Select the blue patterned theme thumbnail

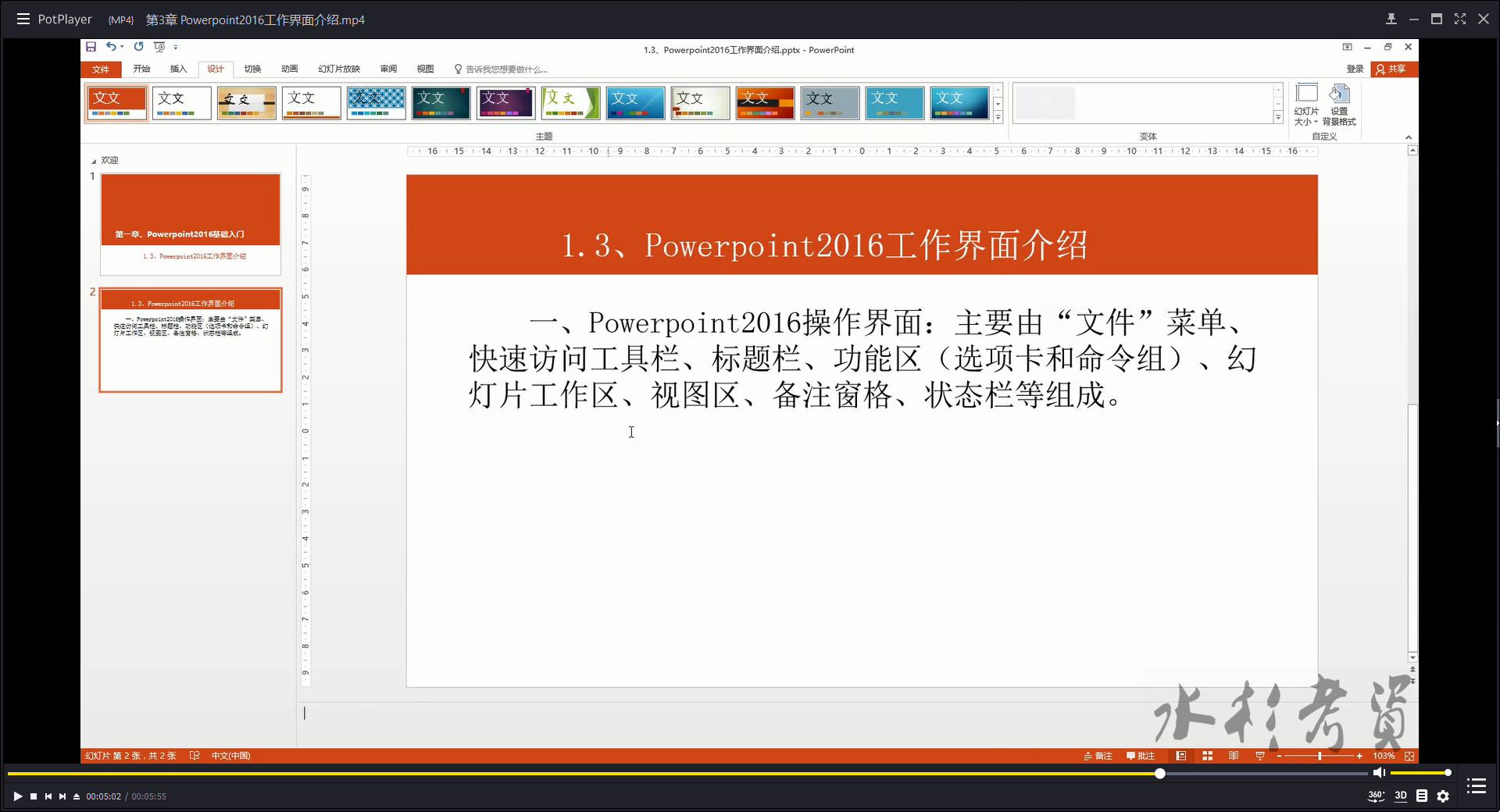click(x=376, y=103)
